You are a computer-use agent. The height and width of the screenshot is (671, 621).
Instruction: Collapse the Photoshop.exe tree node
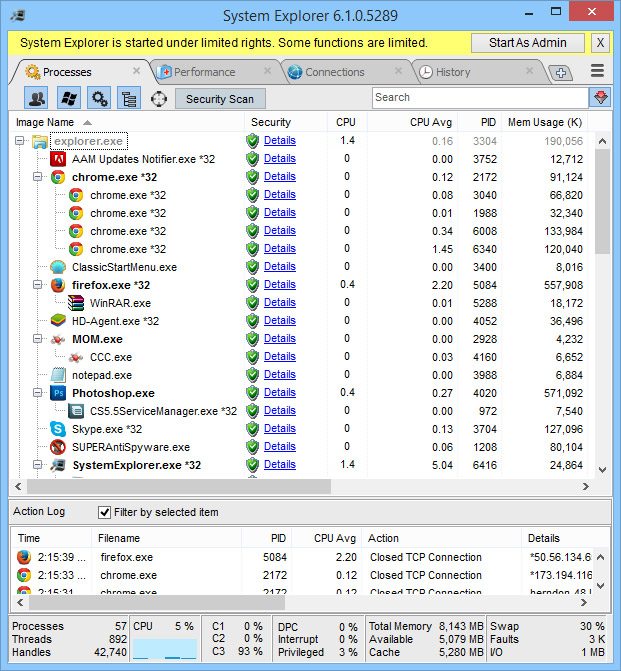pos(38,392)
